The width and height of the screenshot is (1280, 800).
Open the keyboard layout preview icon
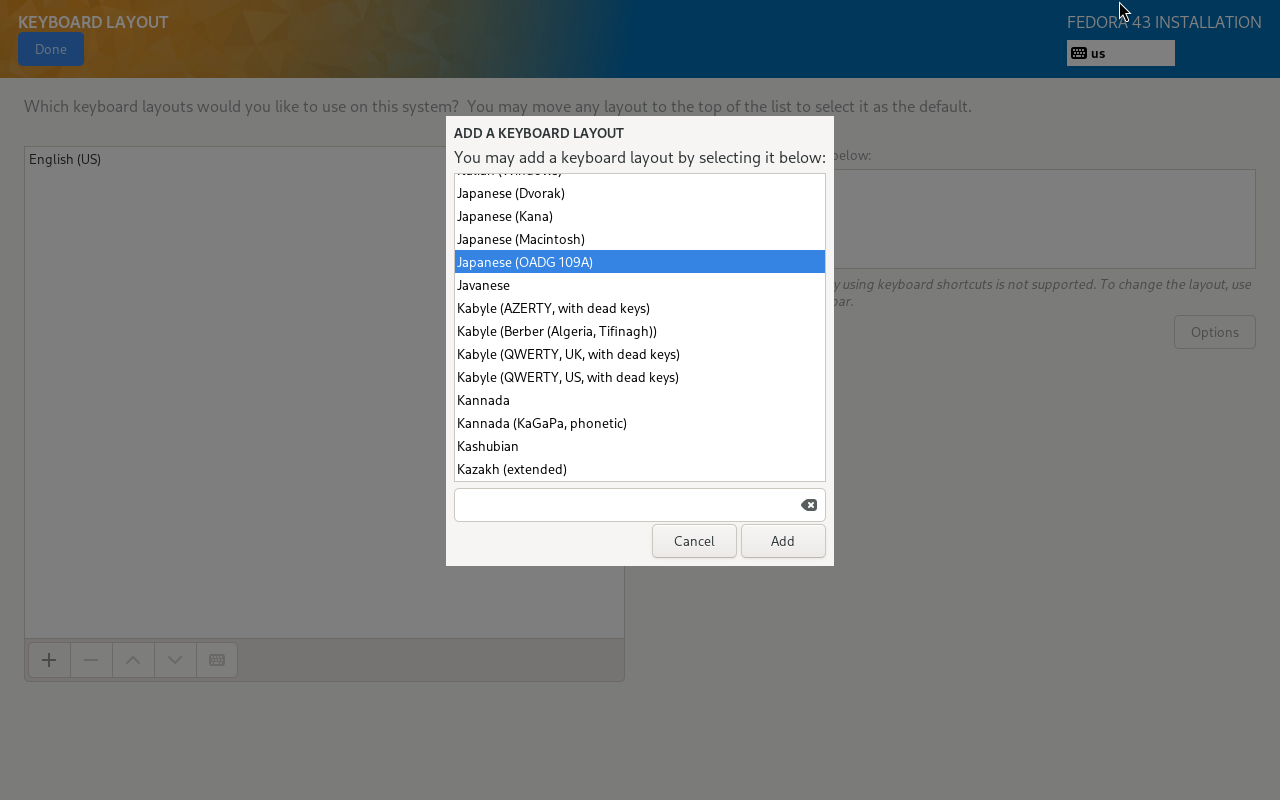217,660
